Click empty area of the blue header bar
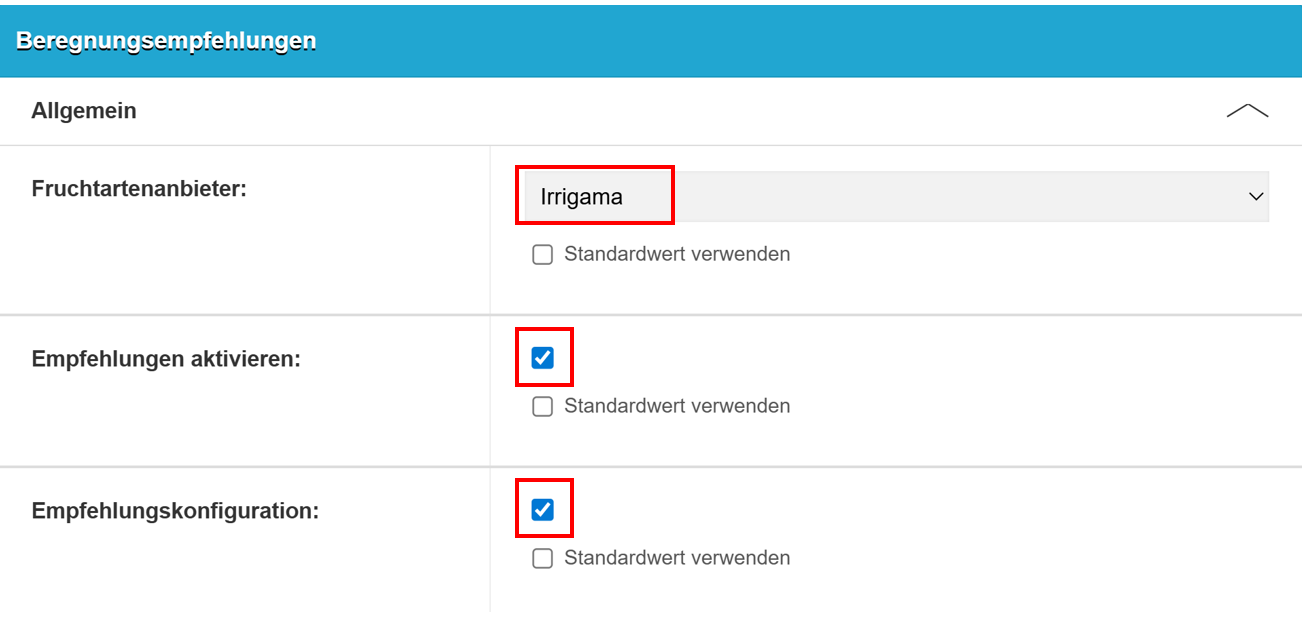Screen dimensions: 1302x637 click(800, 41)
